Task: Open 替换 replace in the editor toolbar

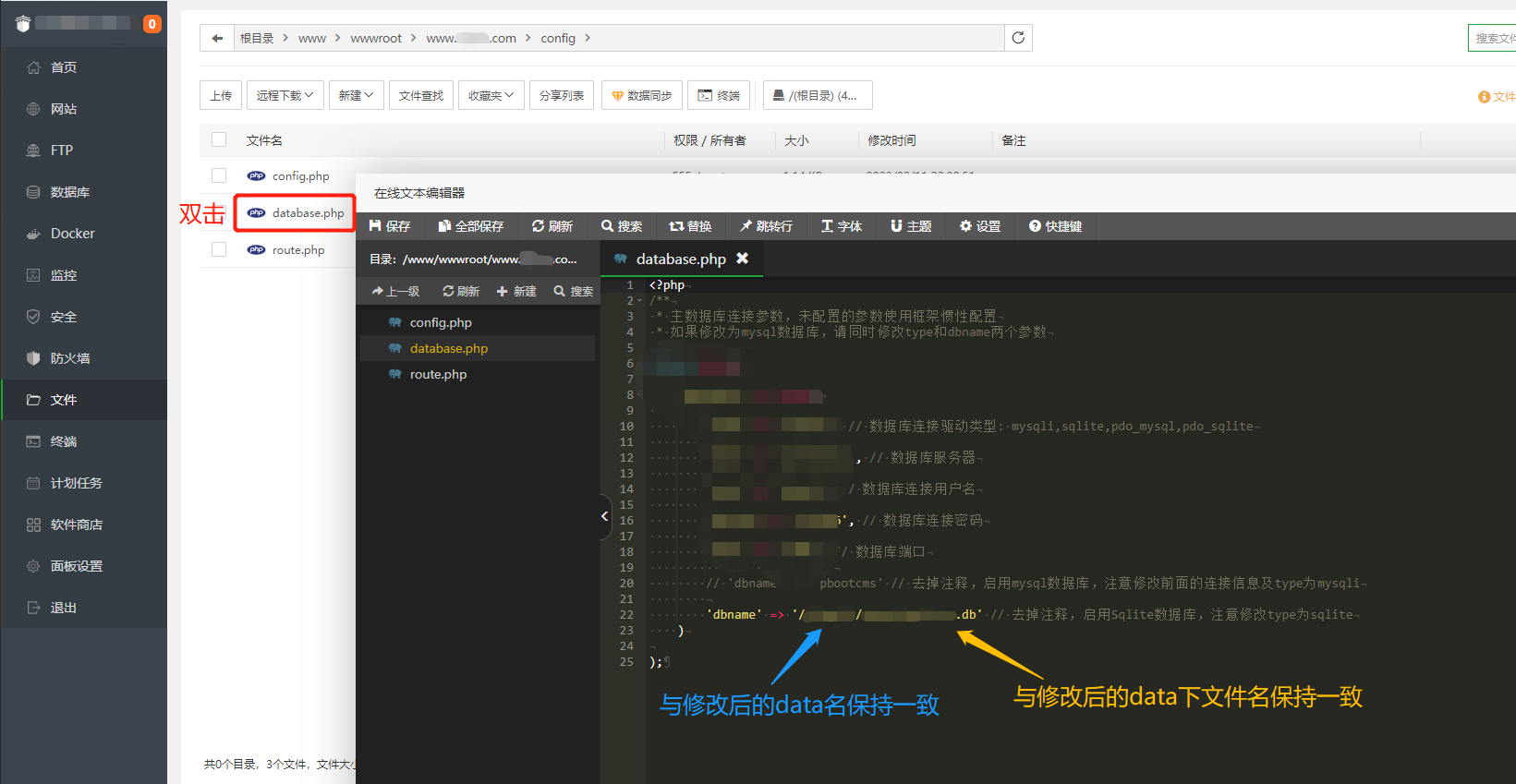Action: click(x=691, y=226)
